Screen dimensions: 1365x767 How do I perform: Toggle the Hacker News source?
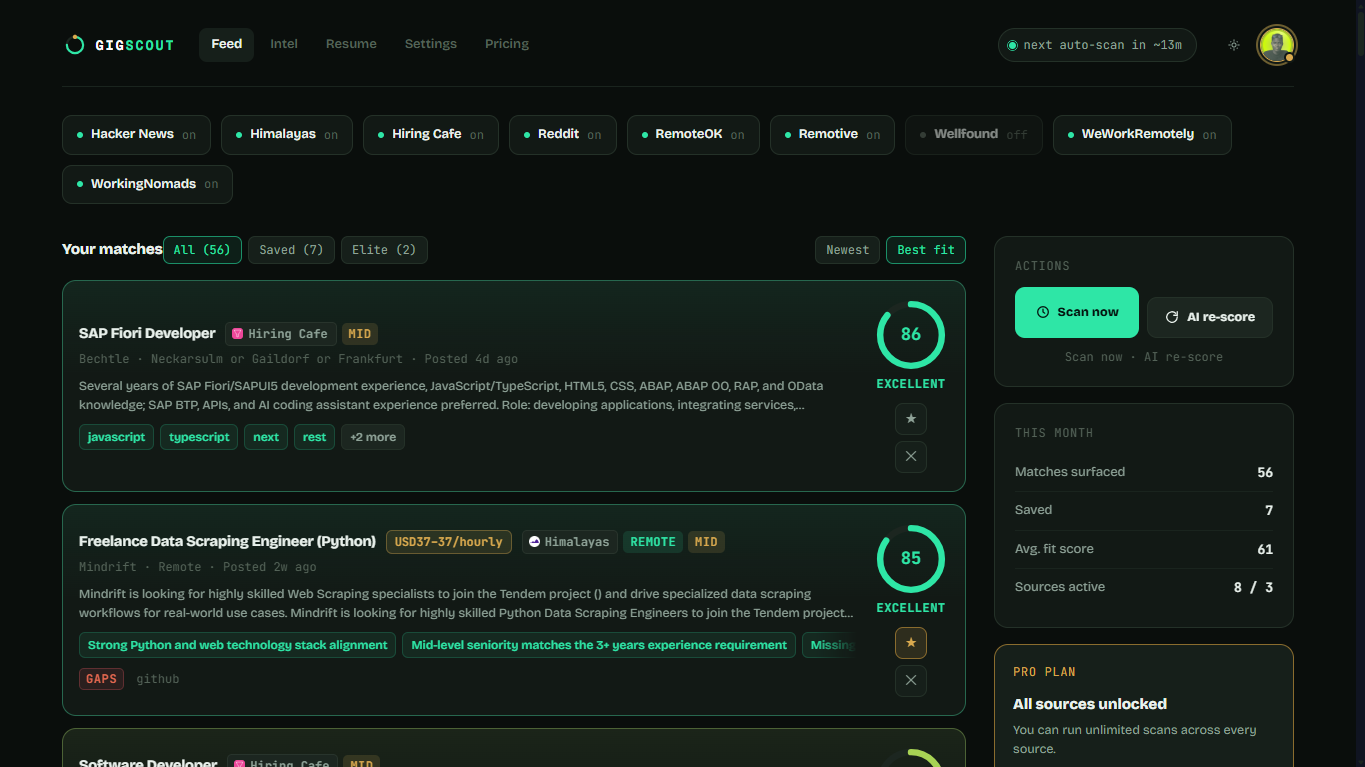(x=136, y=135)
